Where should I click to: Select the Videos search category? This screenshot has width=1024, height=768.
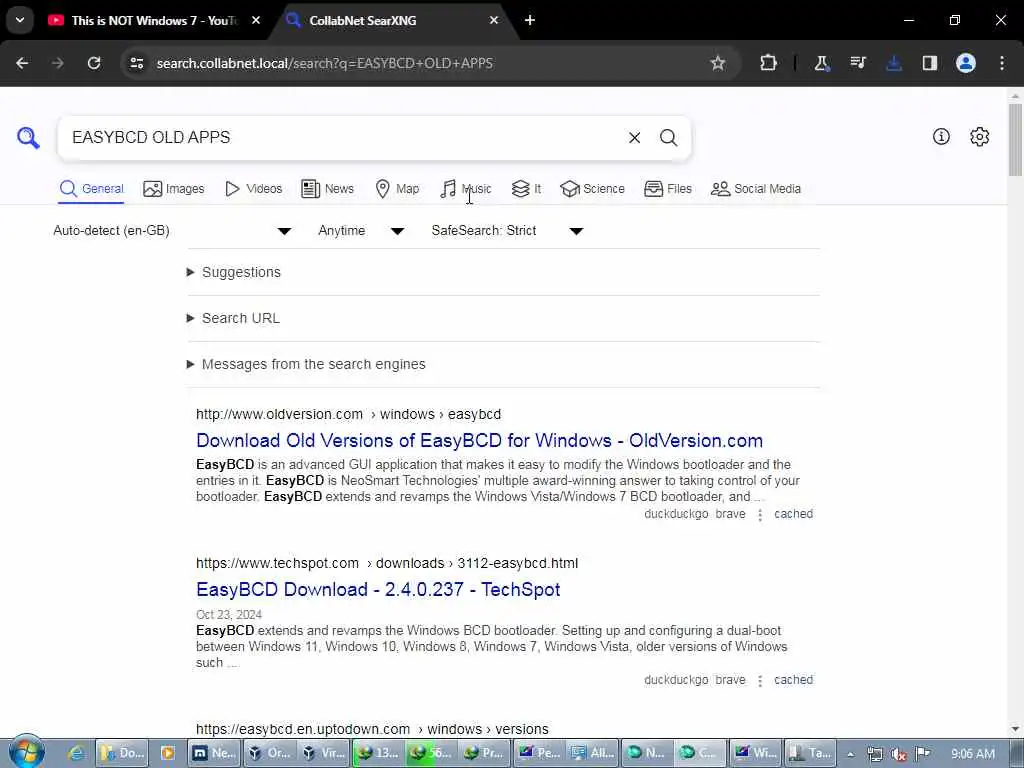pyautogui.click(x=253, y=189)
